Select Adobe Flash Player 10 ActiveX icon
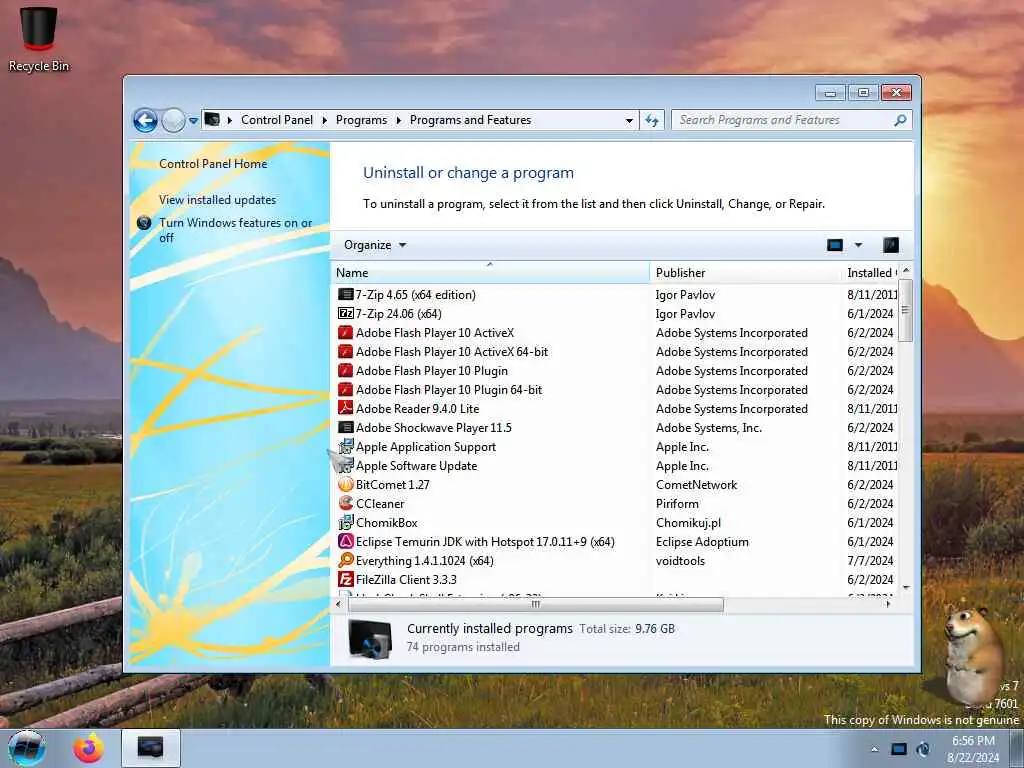This screenshot has width=1024, height=768. tap(345, 332)
